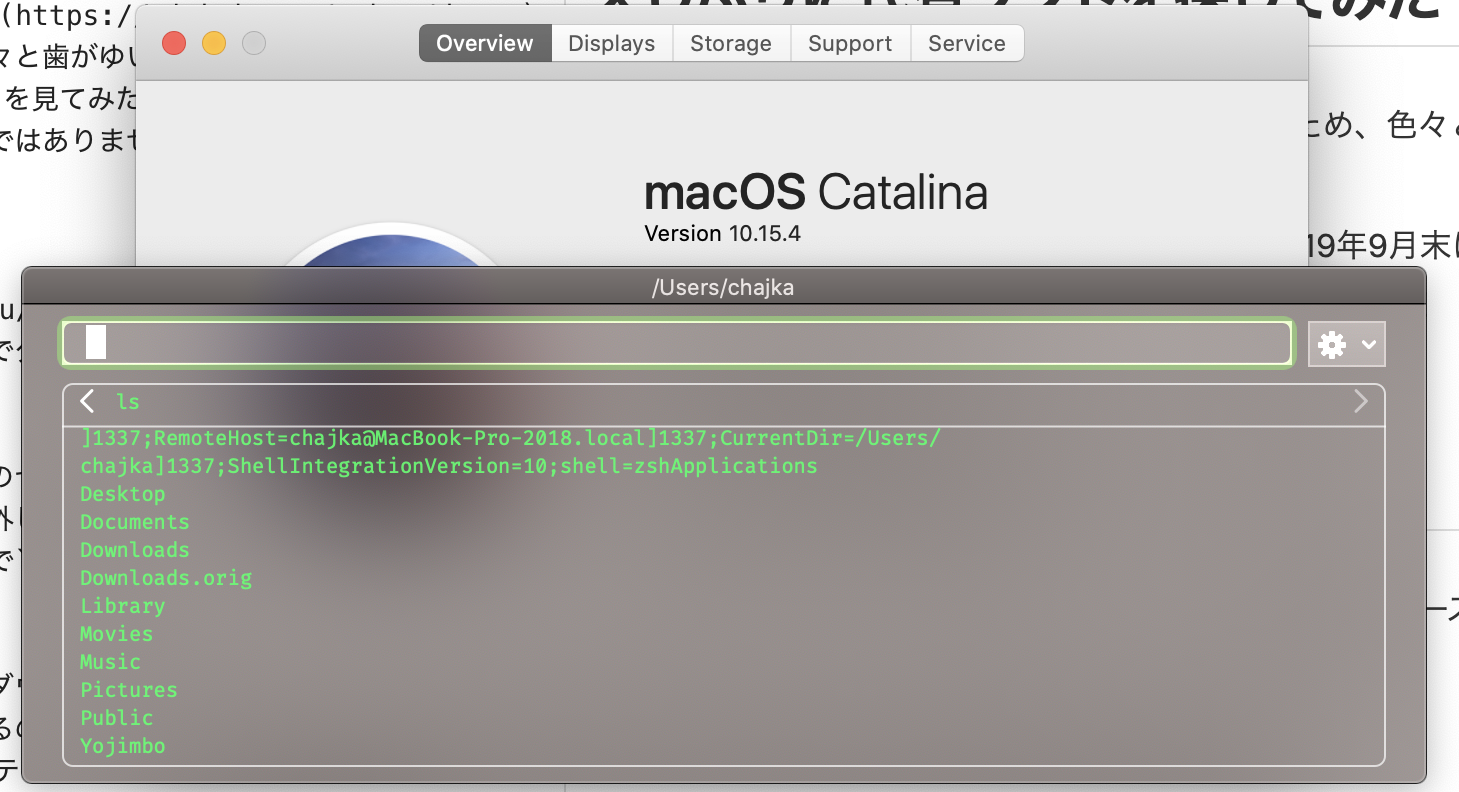Click the macOS Catalina title

tap(816, 192)
